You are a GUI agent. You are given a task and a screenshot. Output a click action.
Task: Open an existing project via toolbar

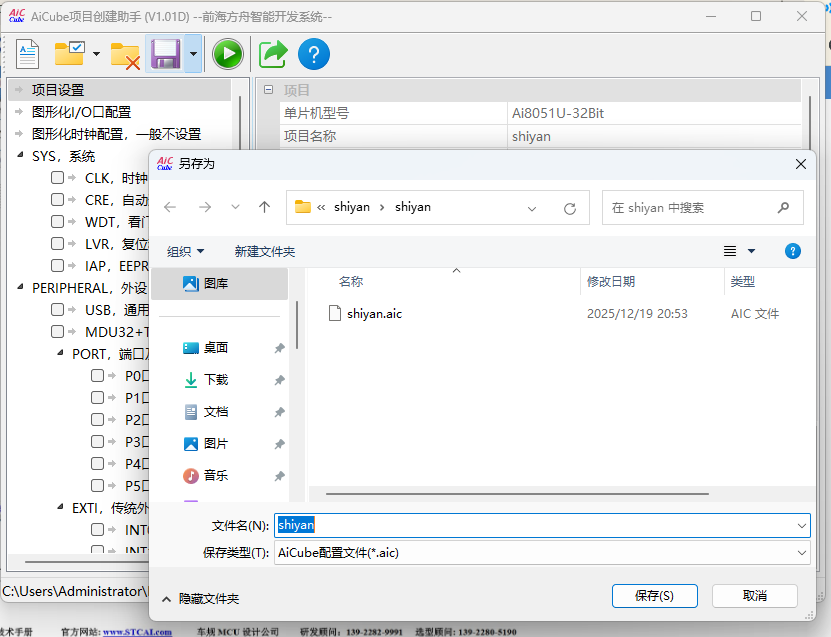coord(68,53)
